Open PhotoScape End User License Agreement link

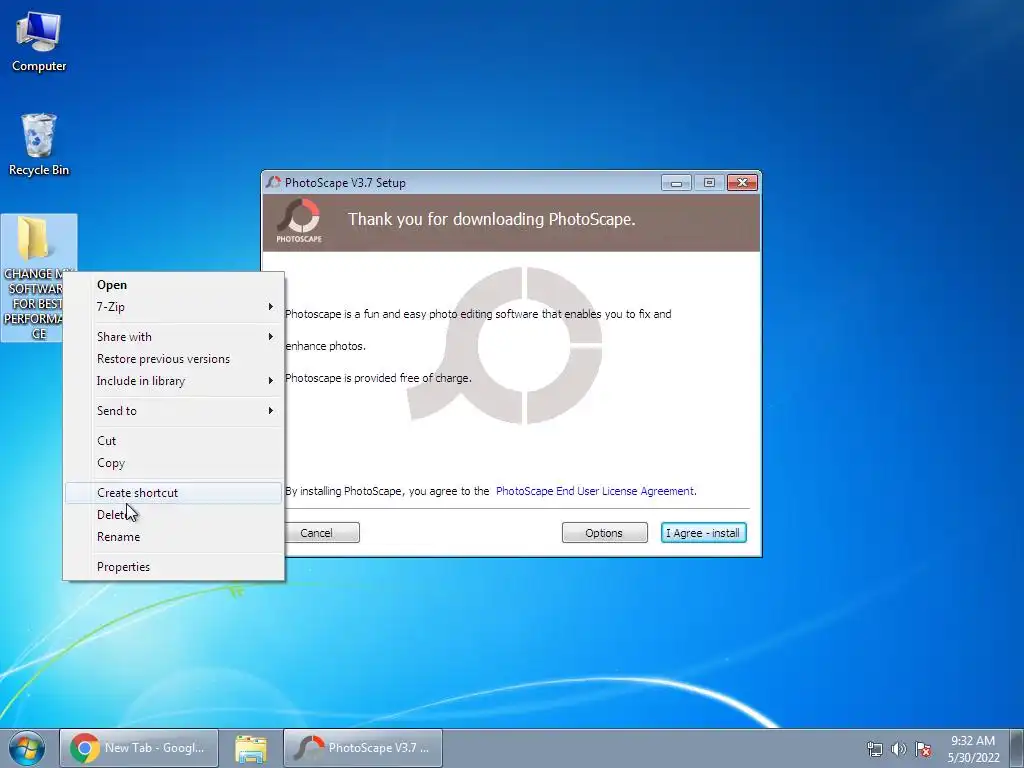coord(595,491)
